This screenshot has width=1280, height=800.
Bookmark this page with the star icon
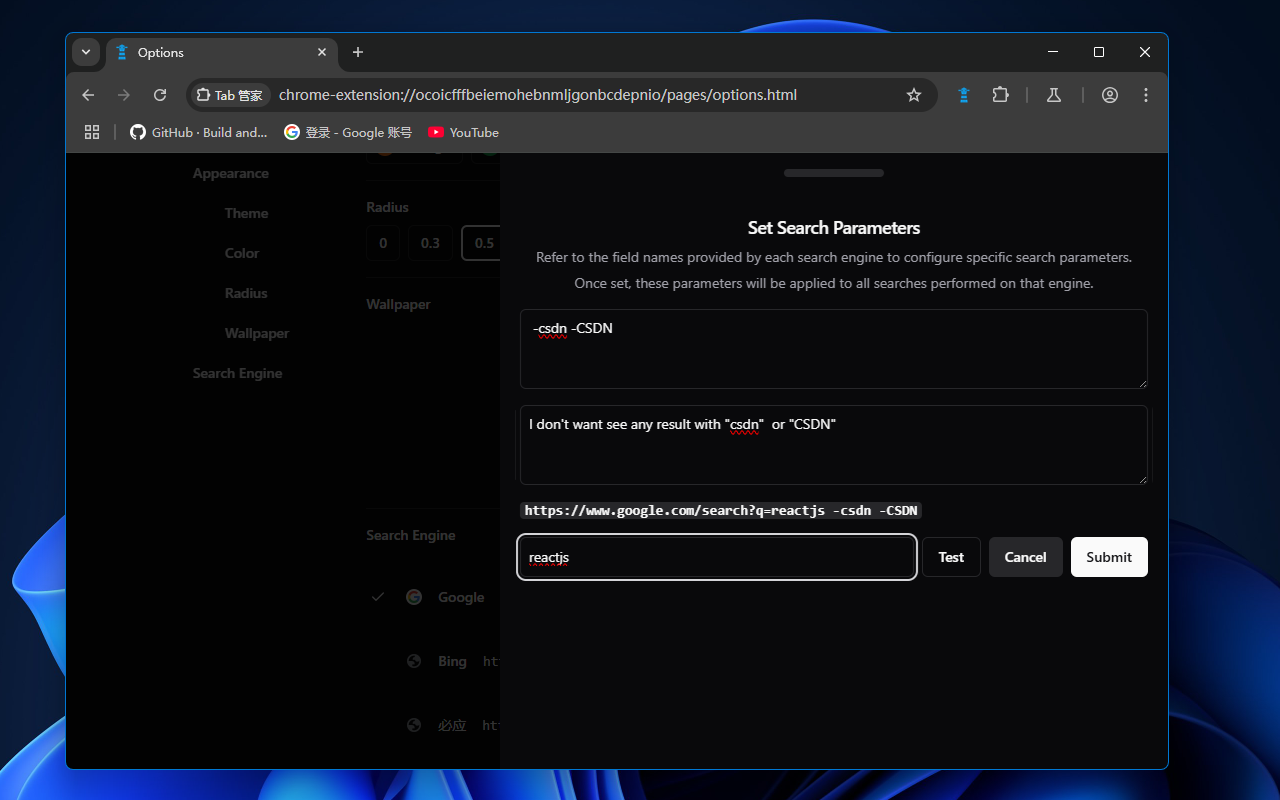tap(913, 95)
